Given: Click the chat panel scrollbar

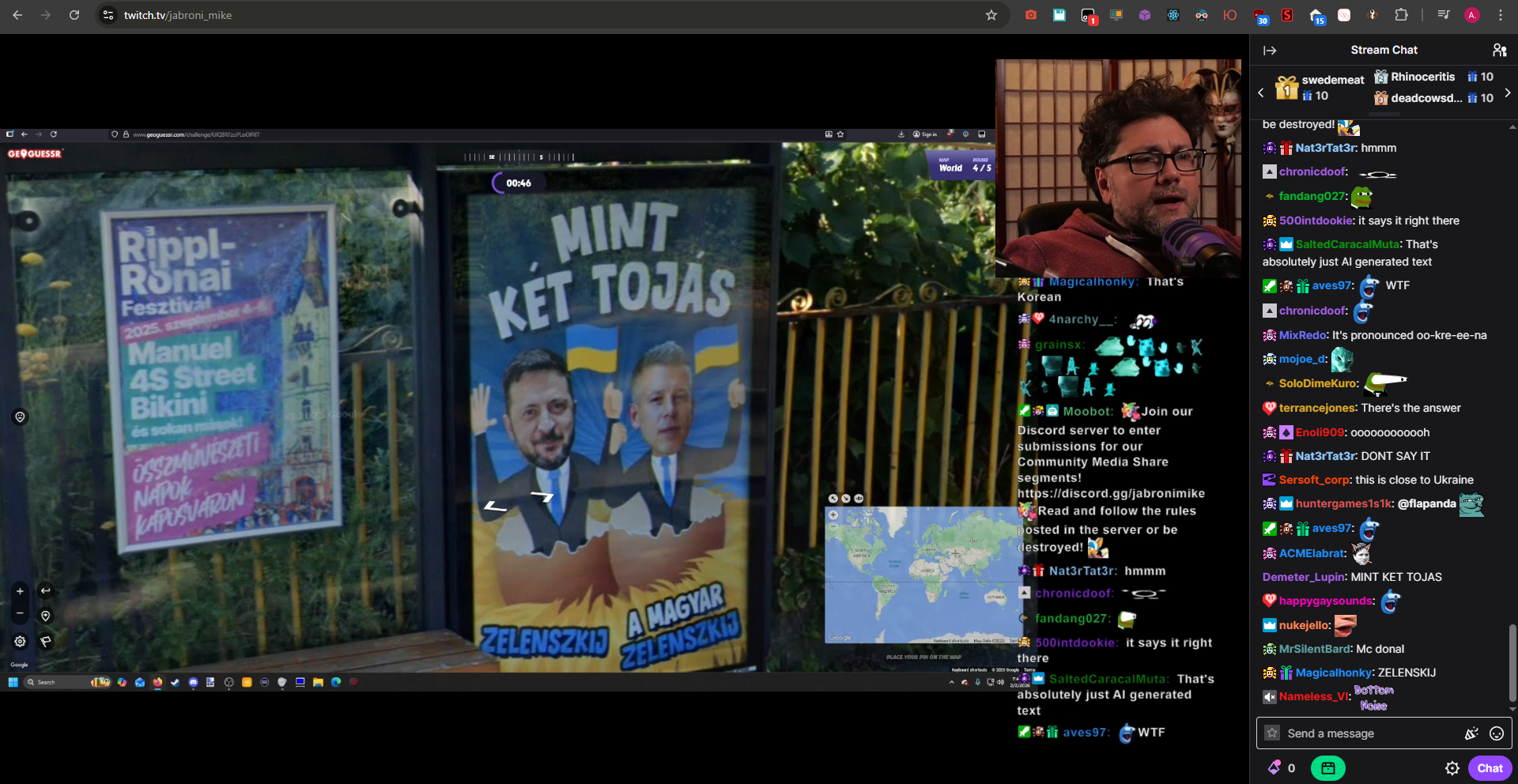Looking at the screenshot, I should 1512,662.
